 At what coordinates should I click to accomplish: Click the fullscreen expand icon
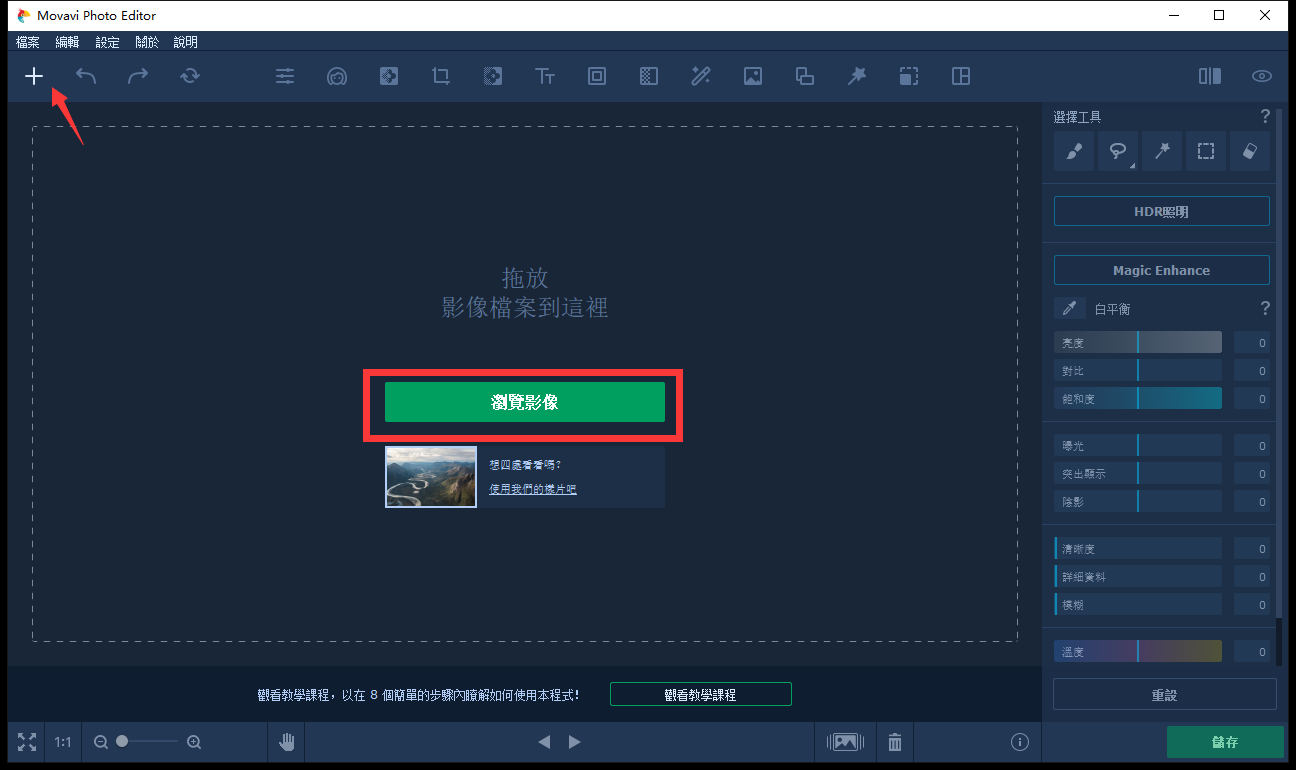click(x=27, y=742)
